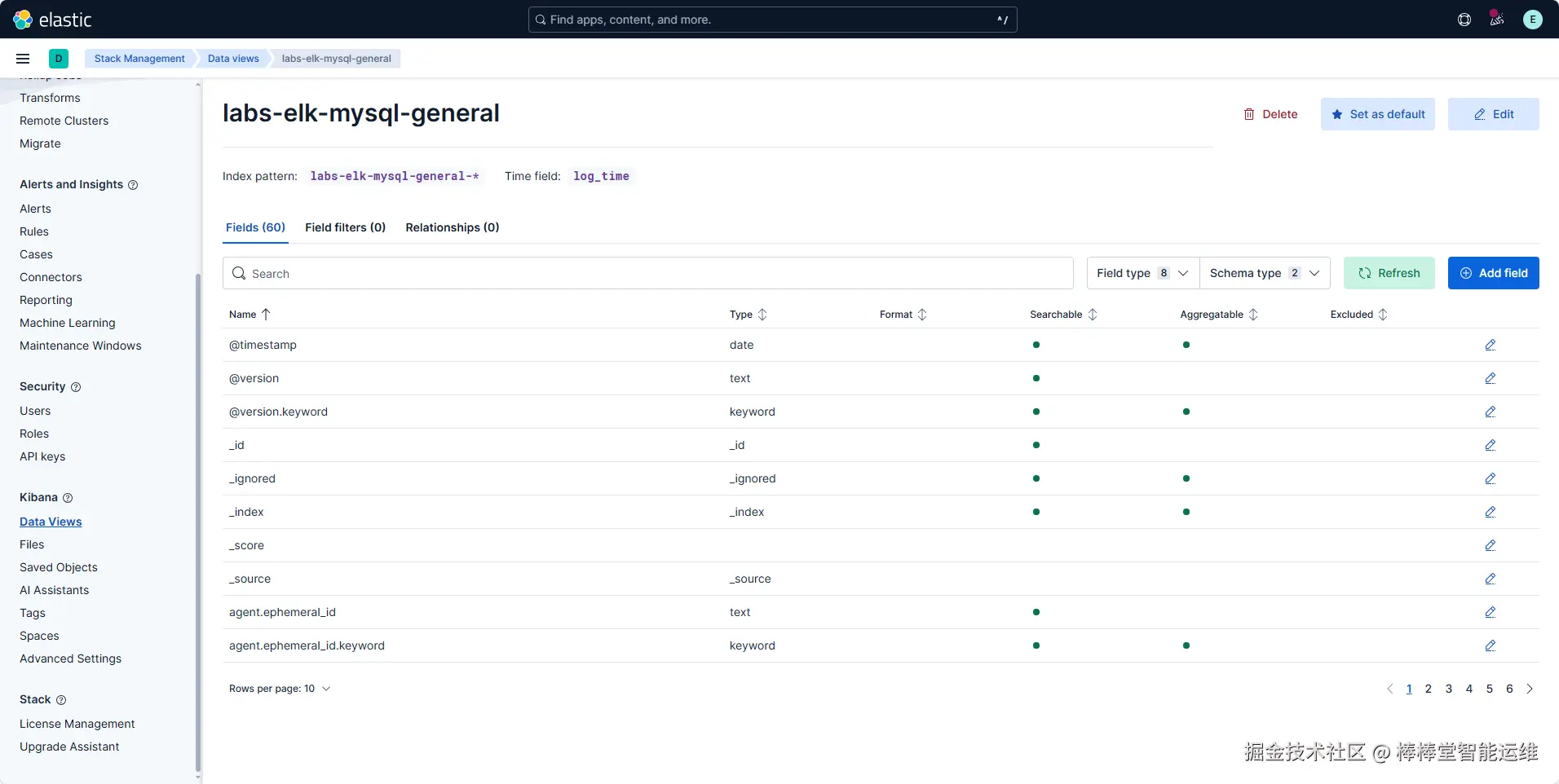Image resolution: width=1559 pixels, height=784 pixels.
Task: Click the Edit data view button
Action: click(x=1494, y=114)
